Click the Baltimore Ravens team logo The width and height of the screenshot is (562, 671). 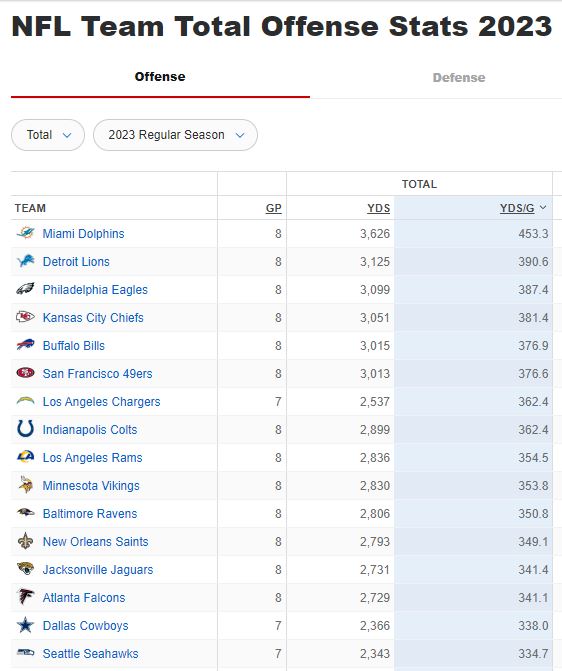tap(25, 513)
